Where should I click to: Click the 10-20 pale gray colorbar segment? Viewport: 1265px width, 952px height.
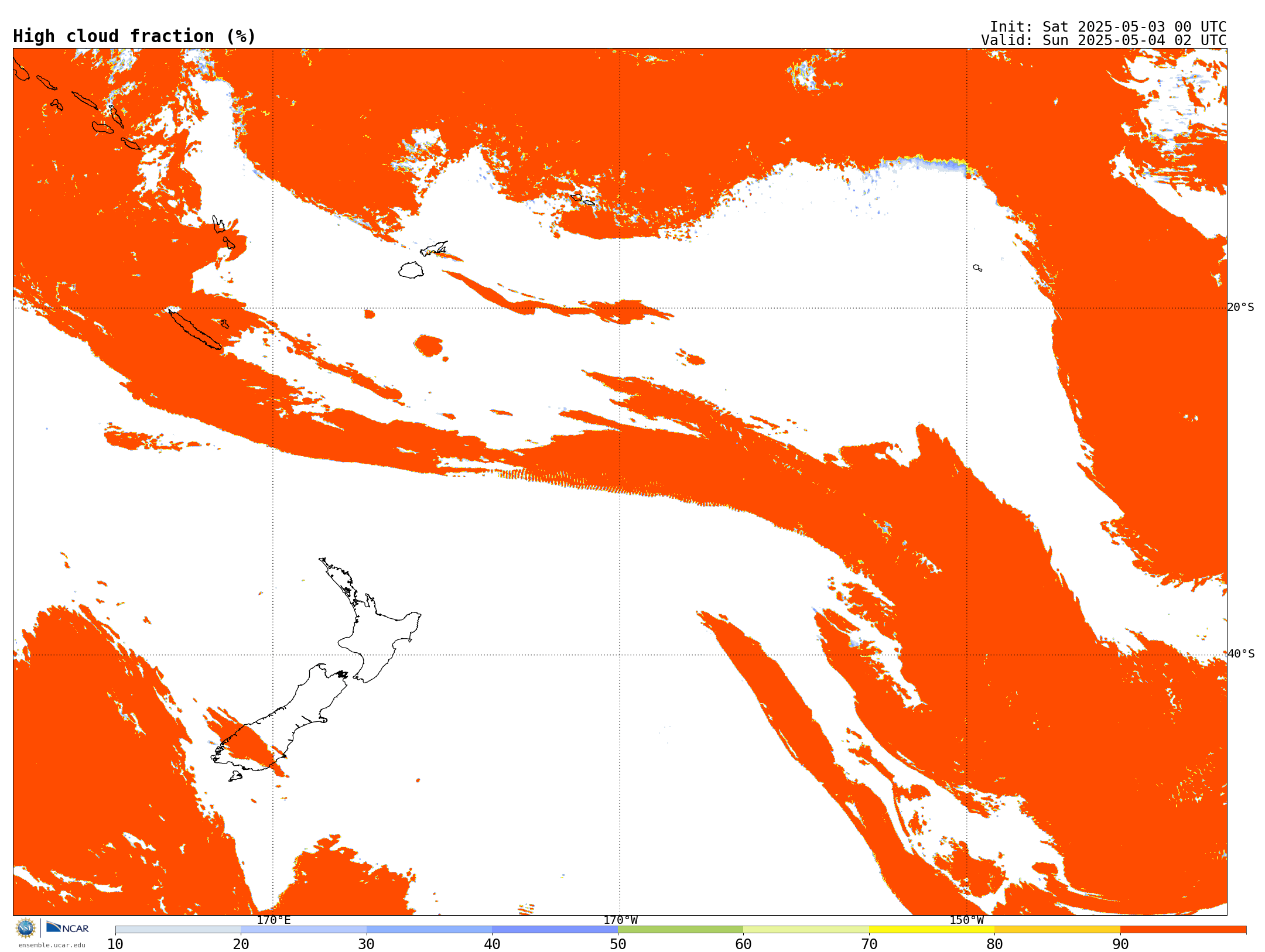point(178,930)
